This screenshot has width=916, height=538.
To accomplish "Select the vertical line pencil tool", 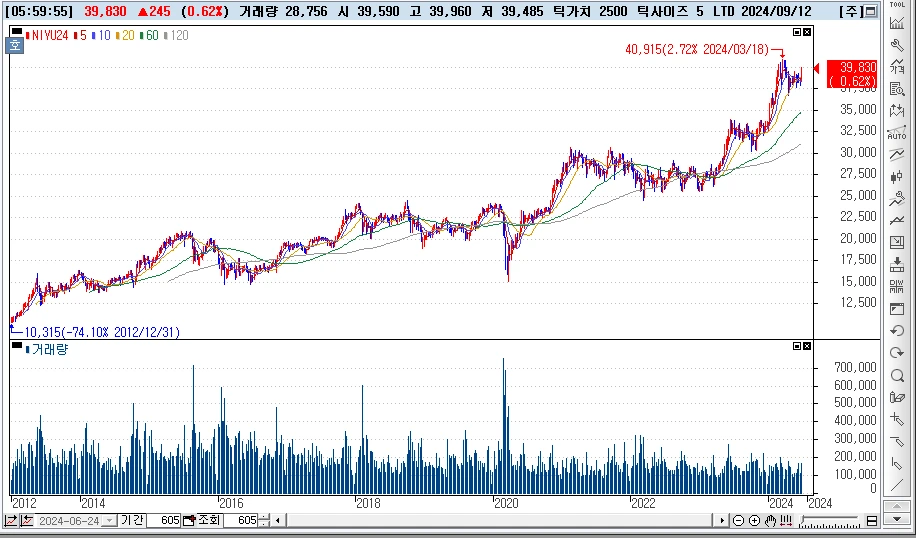I will point(897,463).
